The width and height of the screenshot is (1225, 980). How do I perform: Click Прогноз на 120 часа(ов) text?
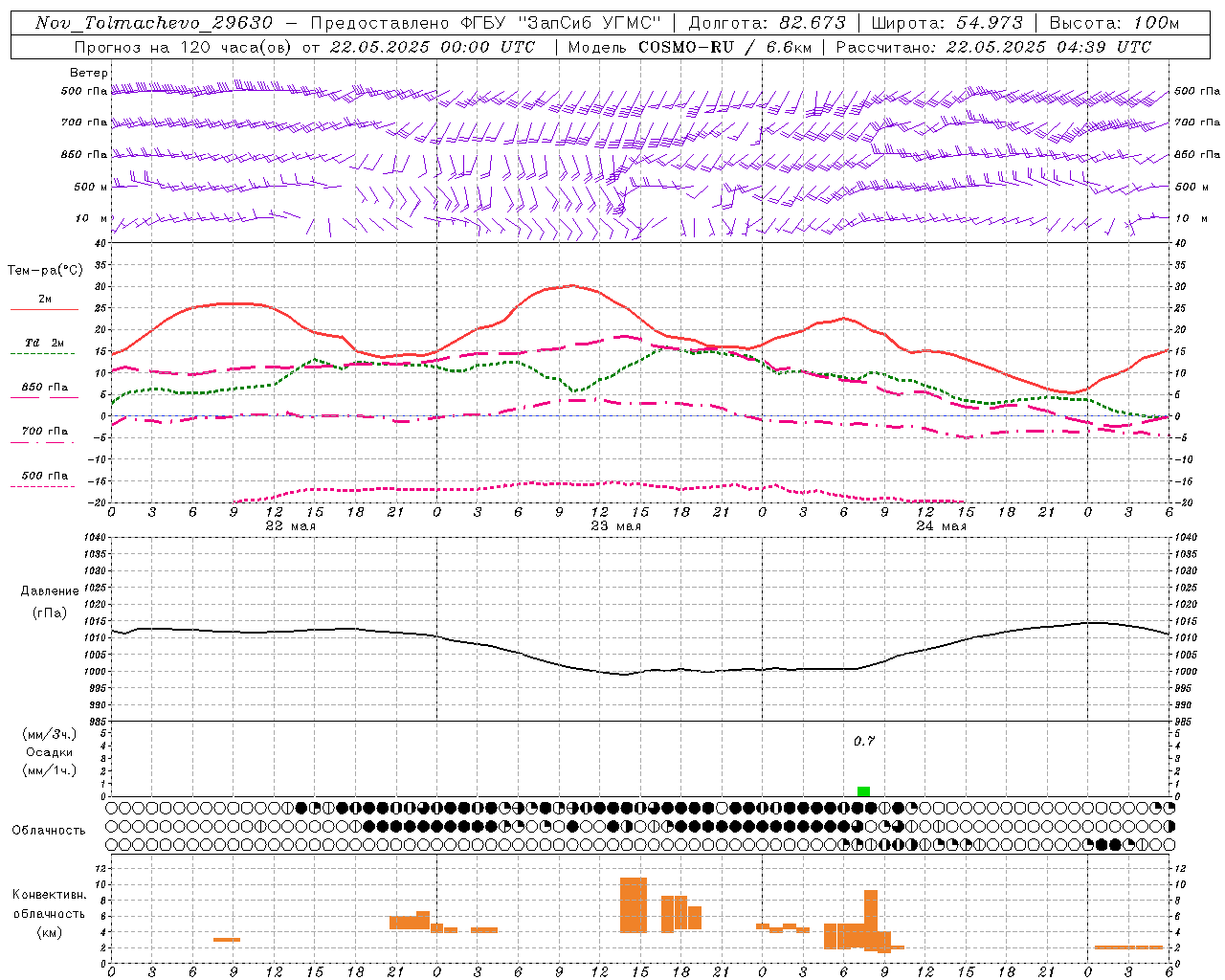pos(183,47)
